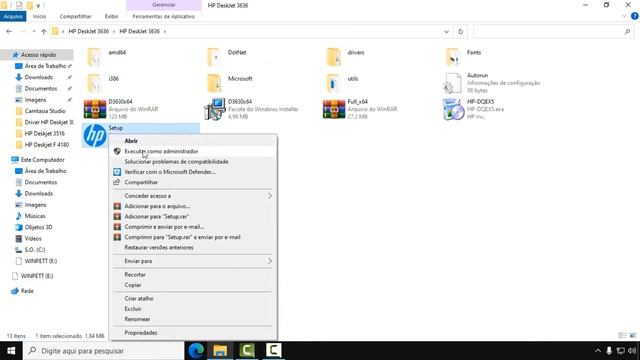Open the Início ribbon tab

[39, 16]
